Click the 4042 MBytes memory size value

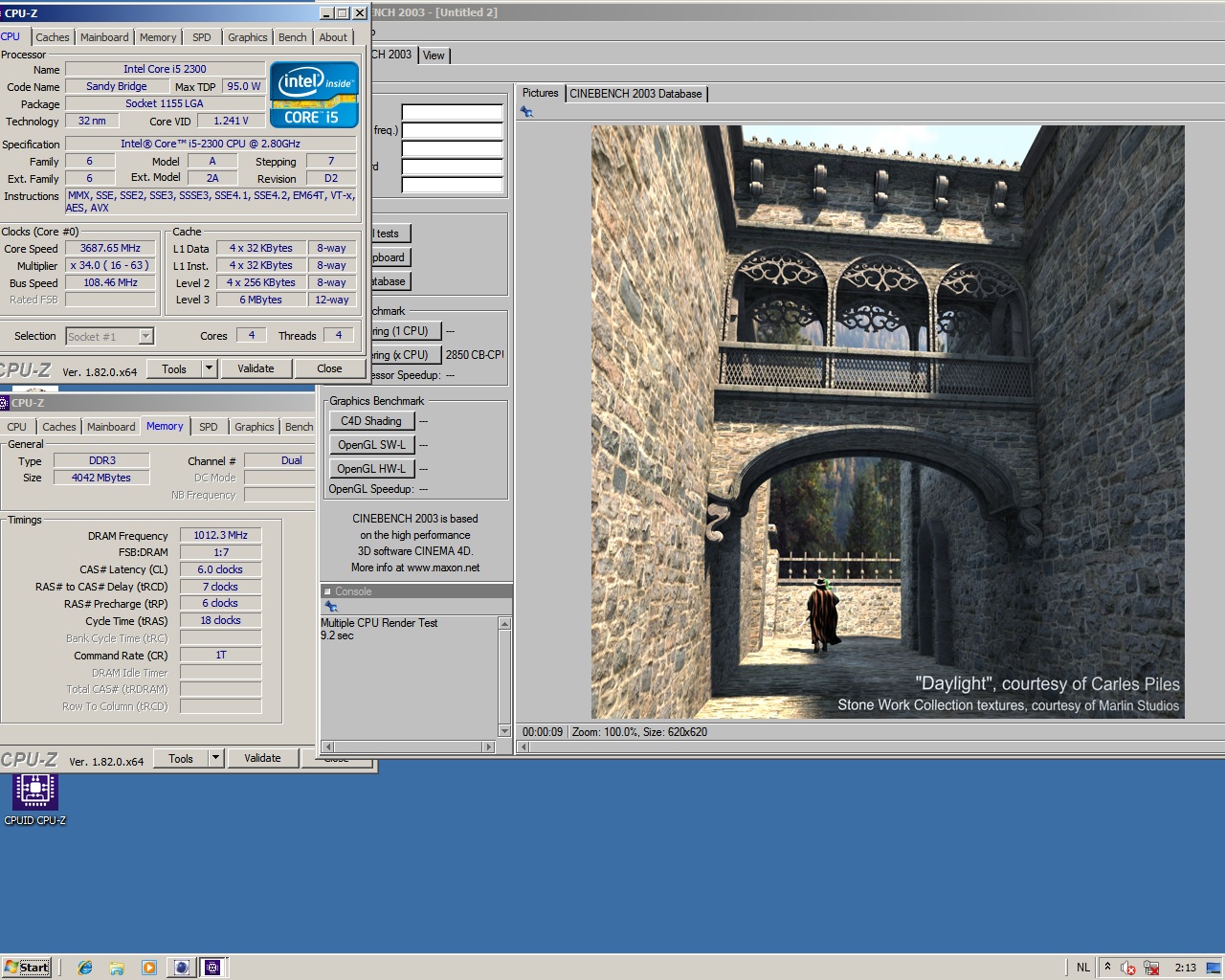coord(101,478)
